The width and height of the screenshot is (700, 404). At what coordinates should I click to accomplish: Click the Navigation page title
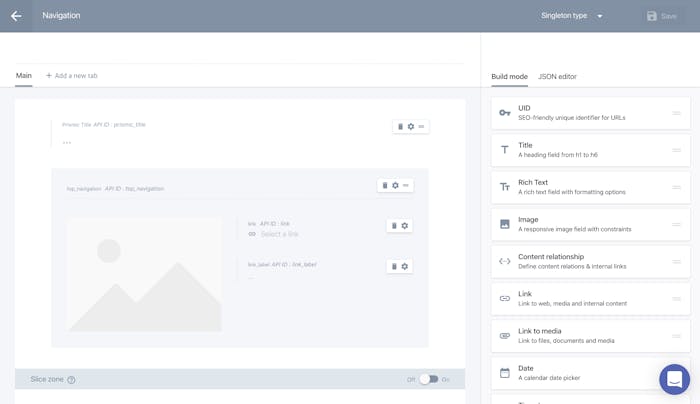(61, 16)
